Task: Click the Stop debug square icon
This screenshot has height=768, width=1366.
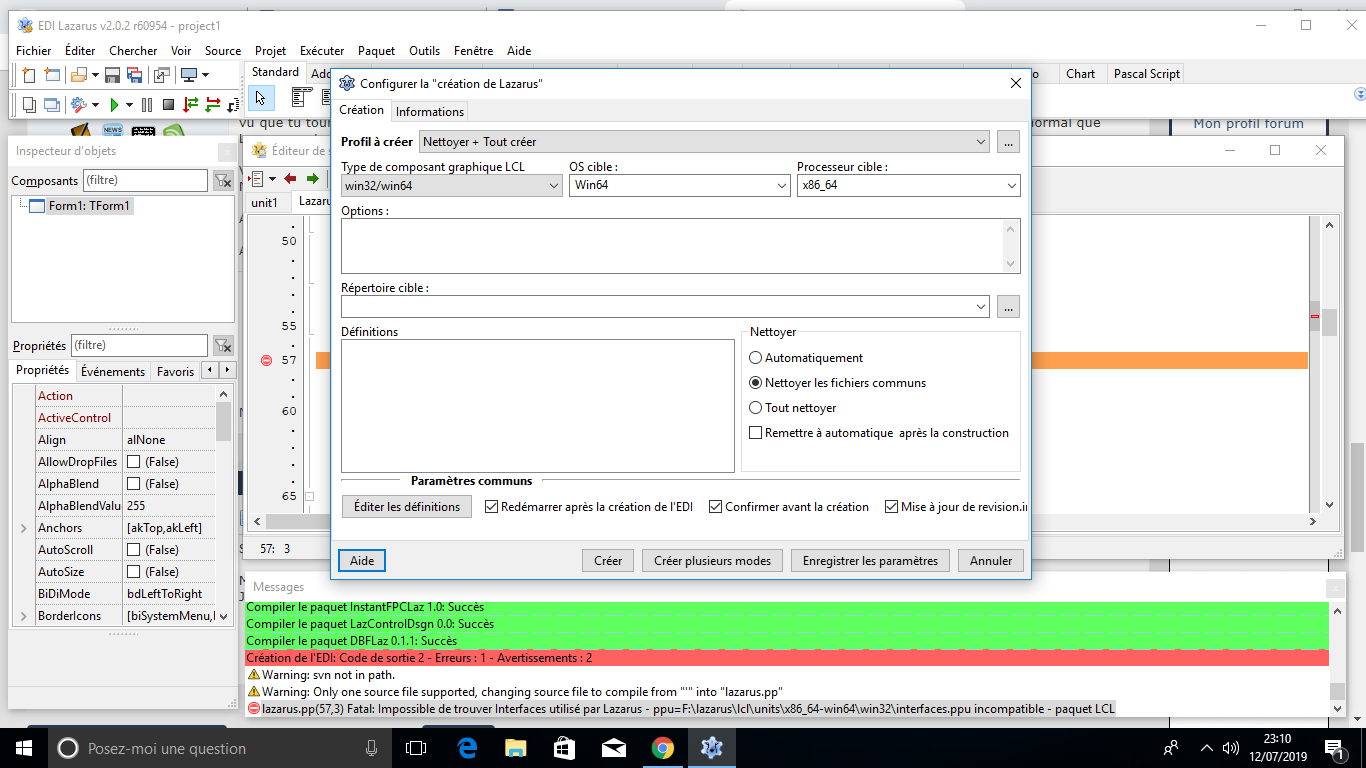Action: [168, 104]
